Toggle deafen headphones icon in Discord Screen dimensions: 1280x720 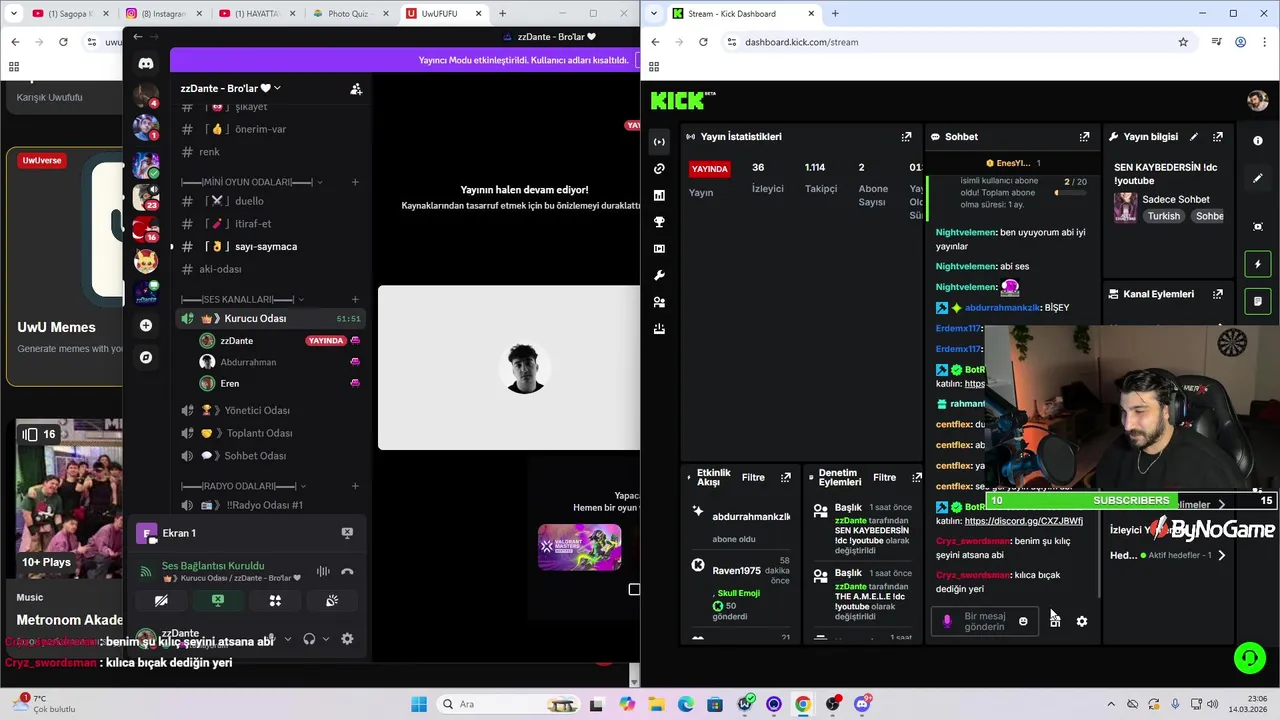click(309, 639)
